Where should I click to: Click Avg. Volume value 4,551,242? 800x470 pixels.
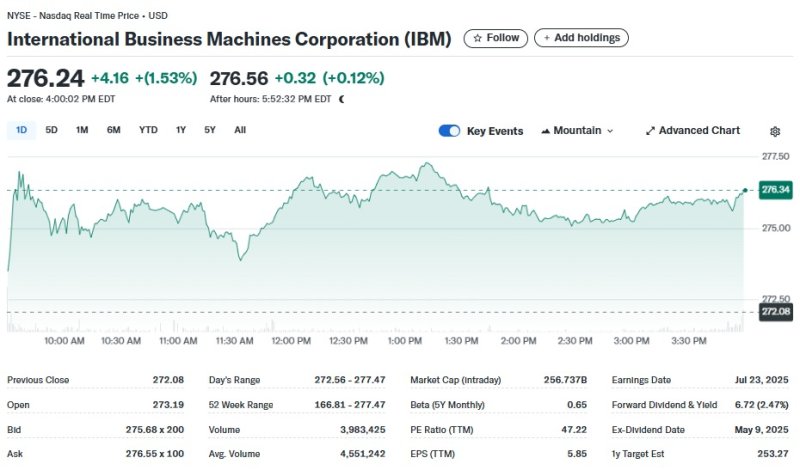coord(363,454)
